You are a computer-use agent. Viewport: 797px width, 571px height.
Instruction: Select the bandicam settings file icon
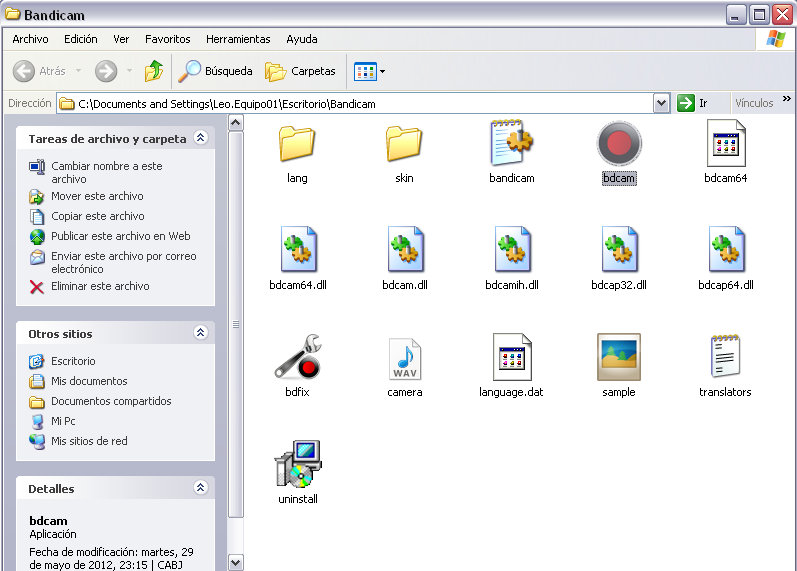[511, 144]
